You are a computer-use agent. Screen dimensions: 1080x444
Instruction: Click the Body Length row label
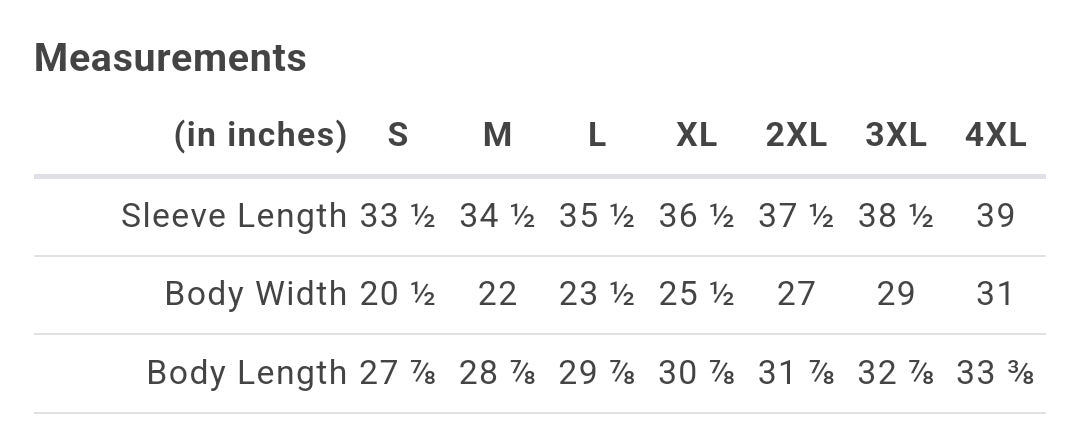(x=247, y=373)
